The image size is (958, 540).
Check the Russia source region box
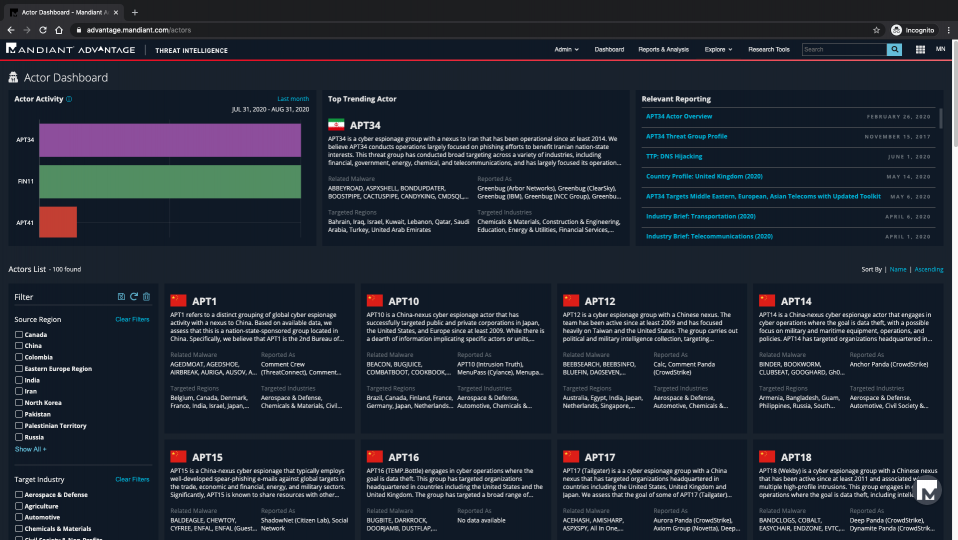tap(19, 437)
